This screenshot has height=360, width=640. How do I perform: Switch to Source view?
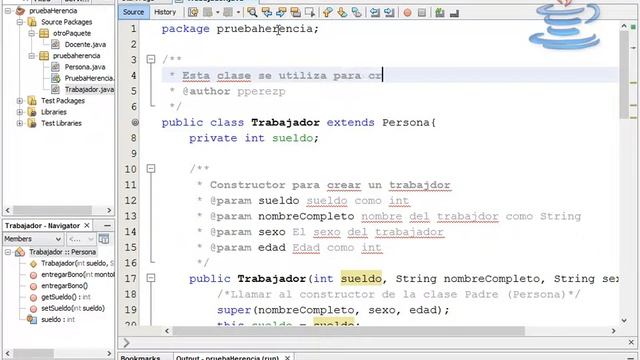pyautogui.click(x=133, y=12)
